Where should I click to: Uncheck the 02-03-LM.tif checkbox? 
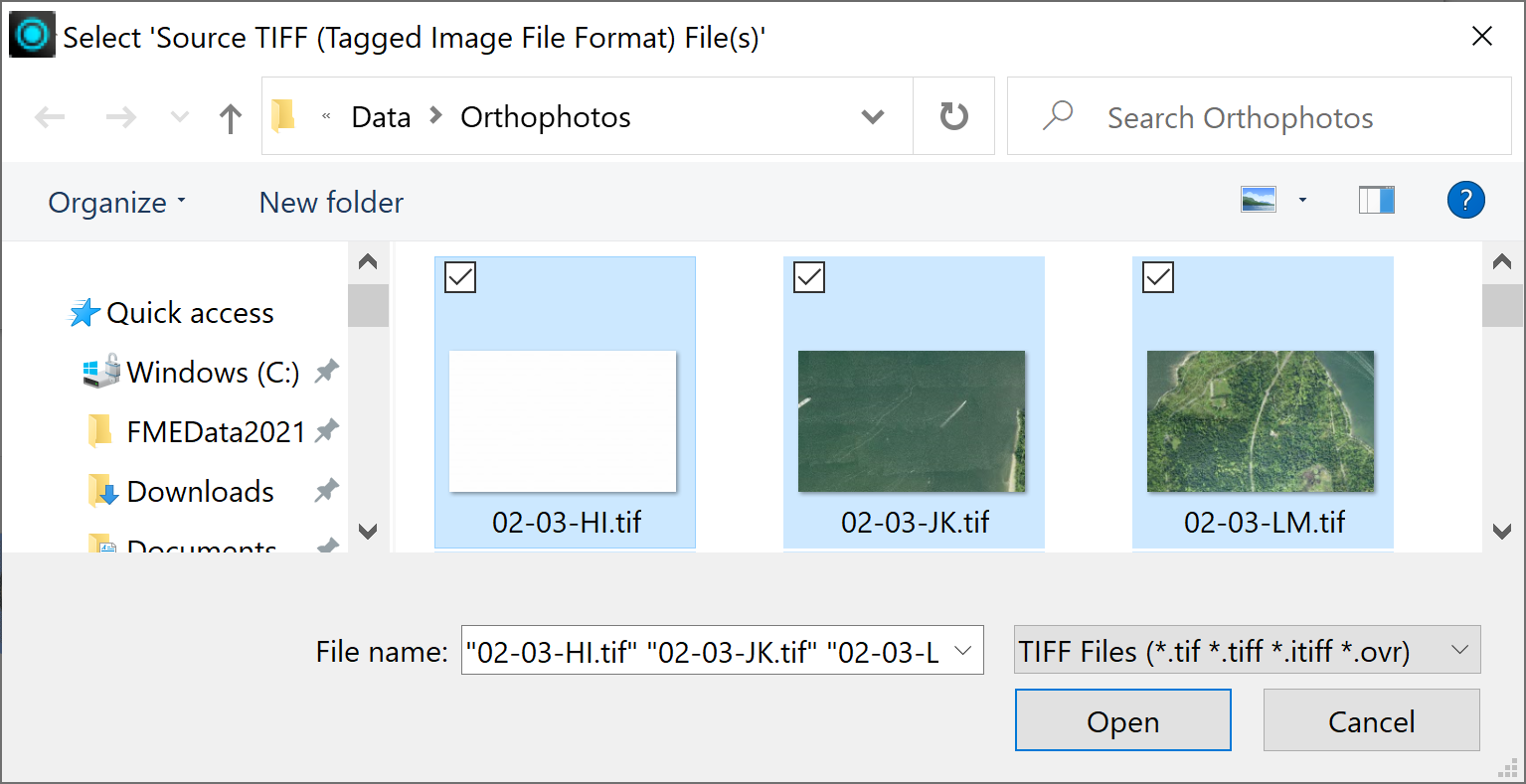1156,277
